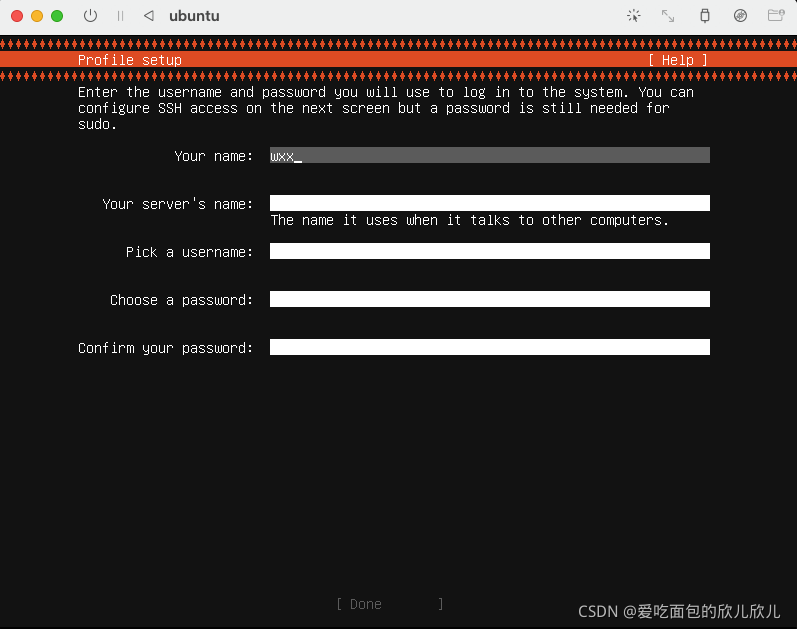Toggle the window resize arrows icon

click(668, 16)
